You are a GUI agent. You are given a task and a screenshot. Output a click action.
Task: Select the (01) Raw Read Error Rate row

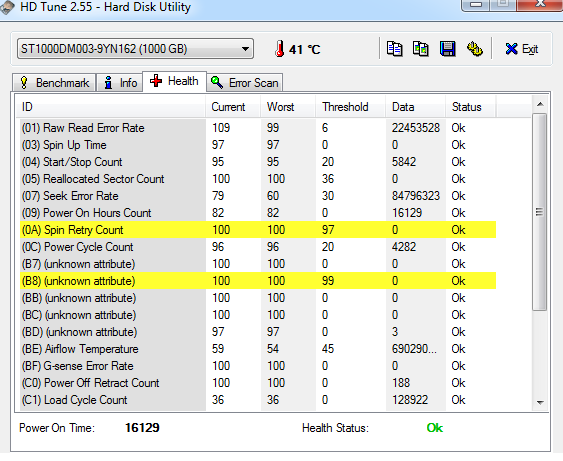click(x=258, y=128)
